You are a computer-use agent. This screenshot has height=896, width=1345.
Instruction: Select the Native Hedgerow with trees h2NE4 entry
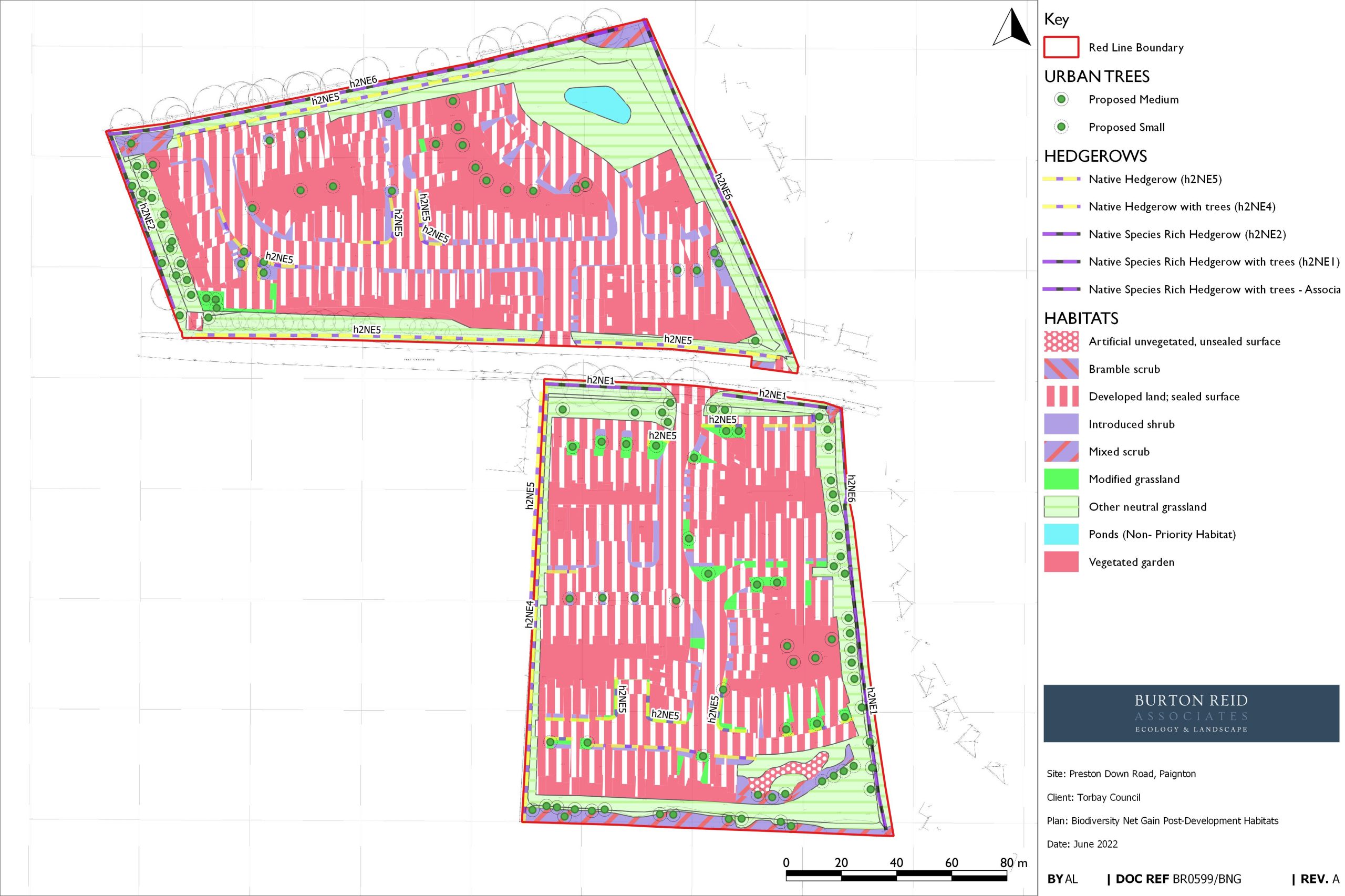point(1060,207)
